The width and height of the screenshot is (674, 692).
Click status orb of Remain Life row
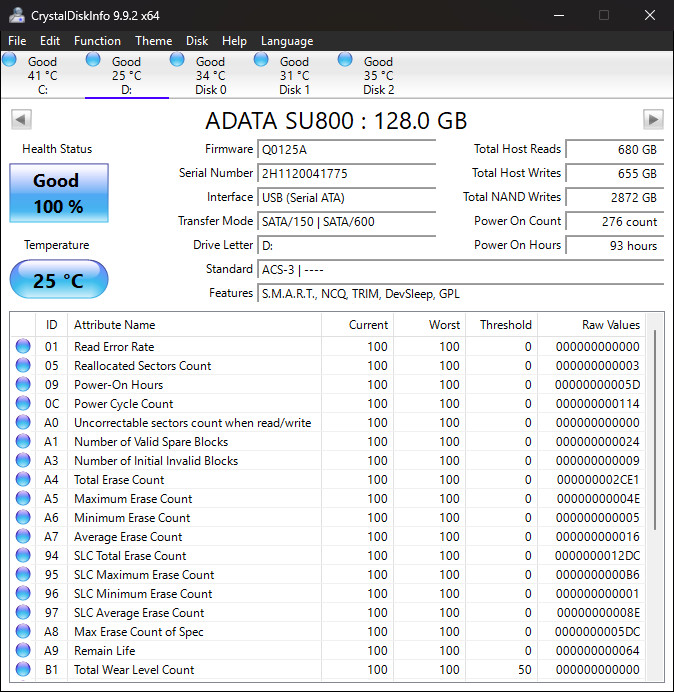23,650
